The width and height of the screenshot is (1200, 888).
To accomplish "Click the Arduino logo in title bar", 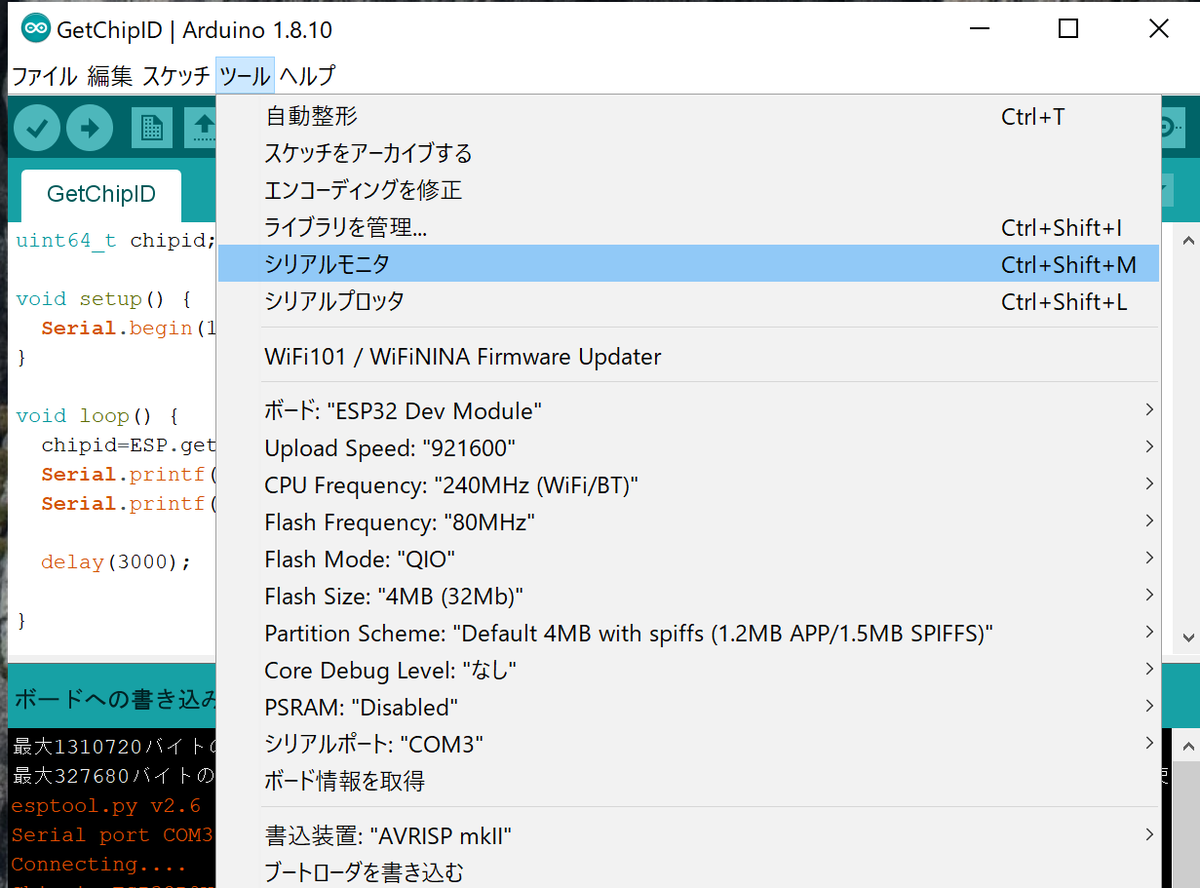I will click(x=36, y=29).
